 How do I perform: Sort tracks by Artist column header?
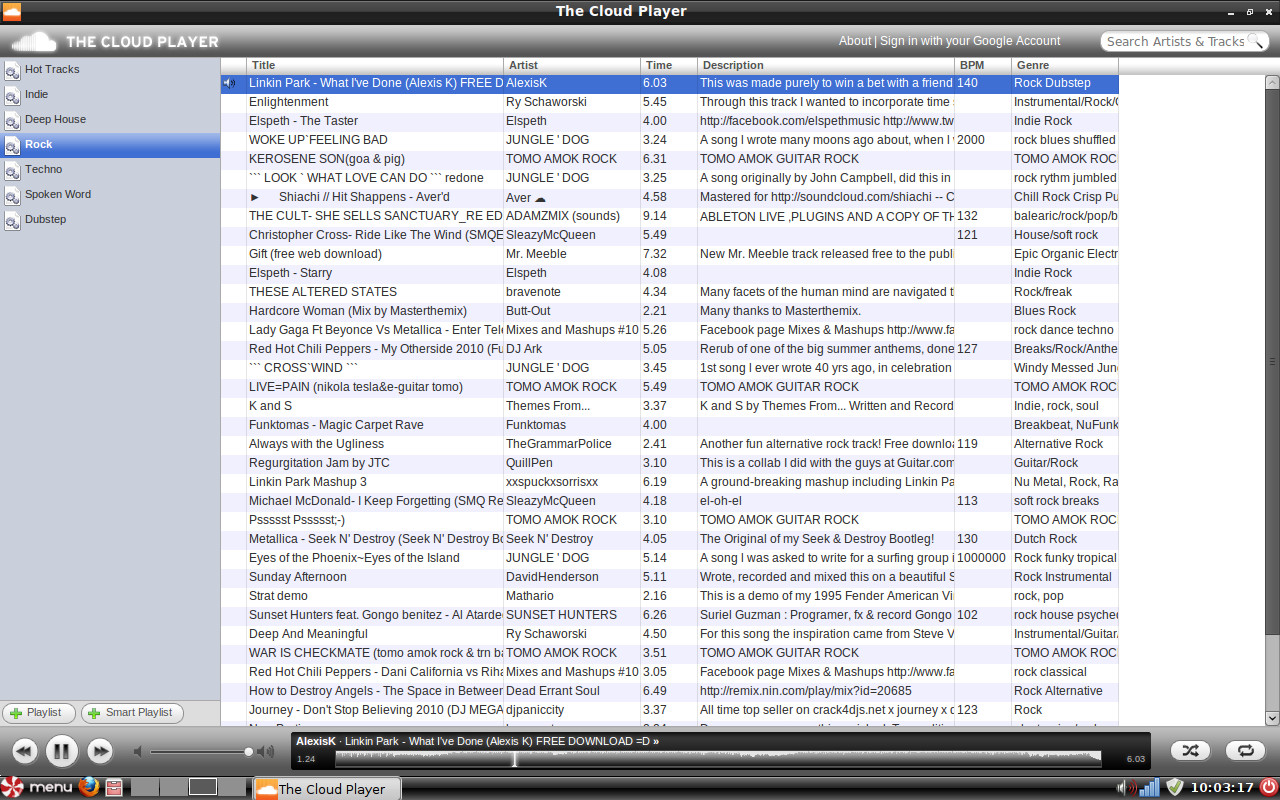[572, 65]
